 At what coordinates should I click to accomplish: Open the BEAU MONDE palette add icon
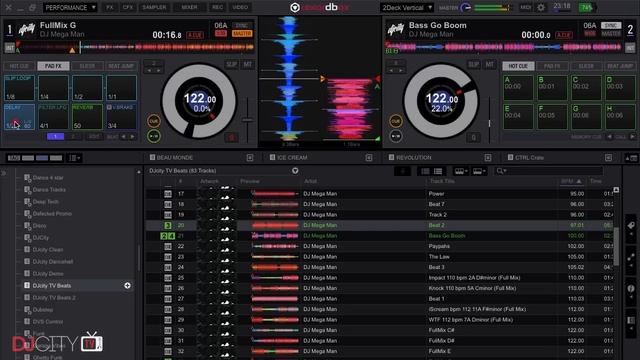pos(250,158)
